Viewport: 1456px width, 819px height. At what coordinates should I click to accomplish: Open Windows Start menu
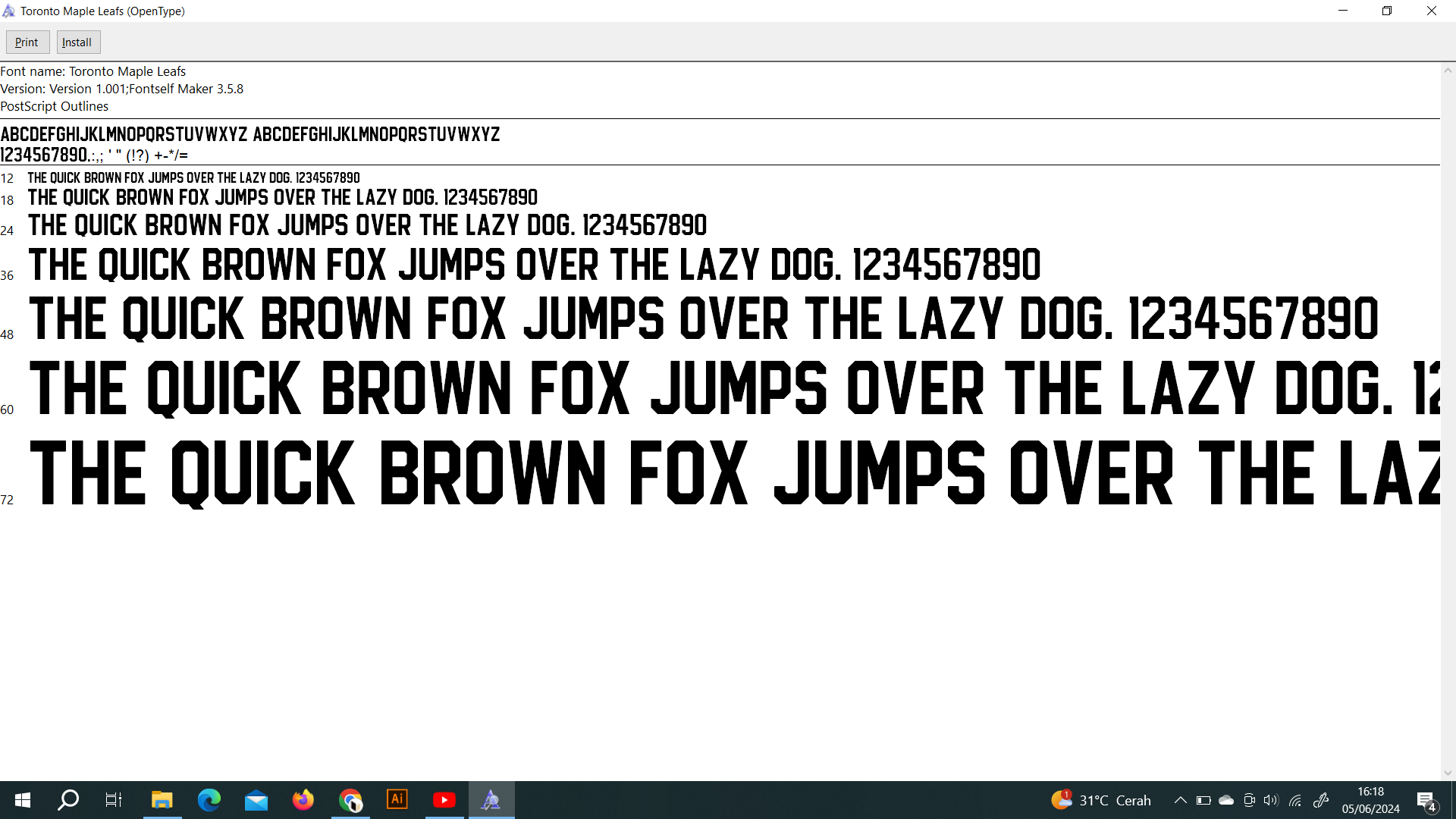coord(23,800)
